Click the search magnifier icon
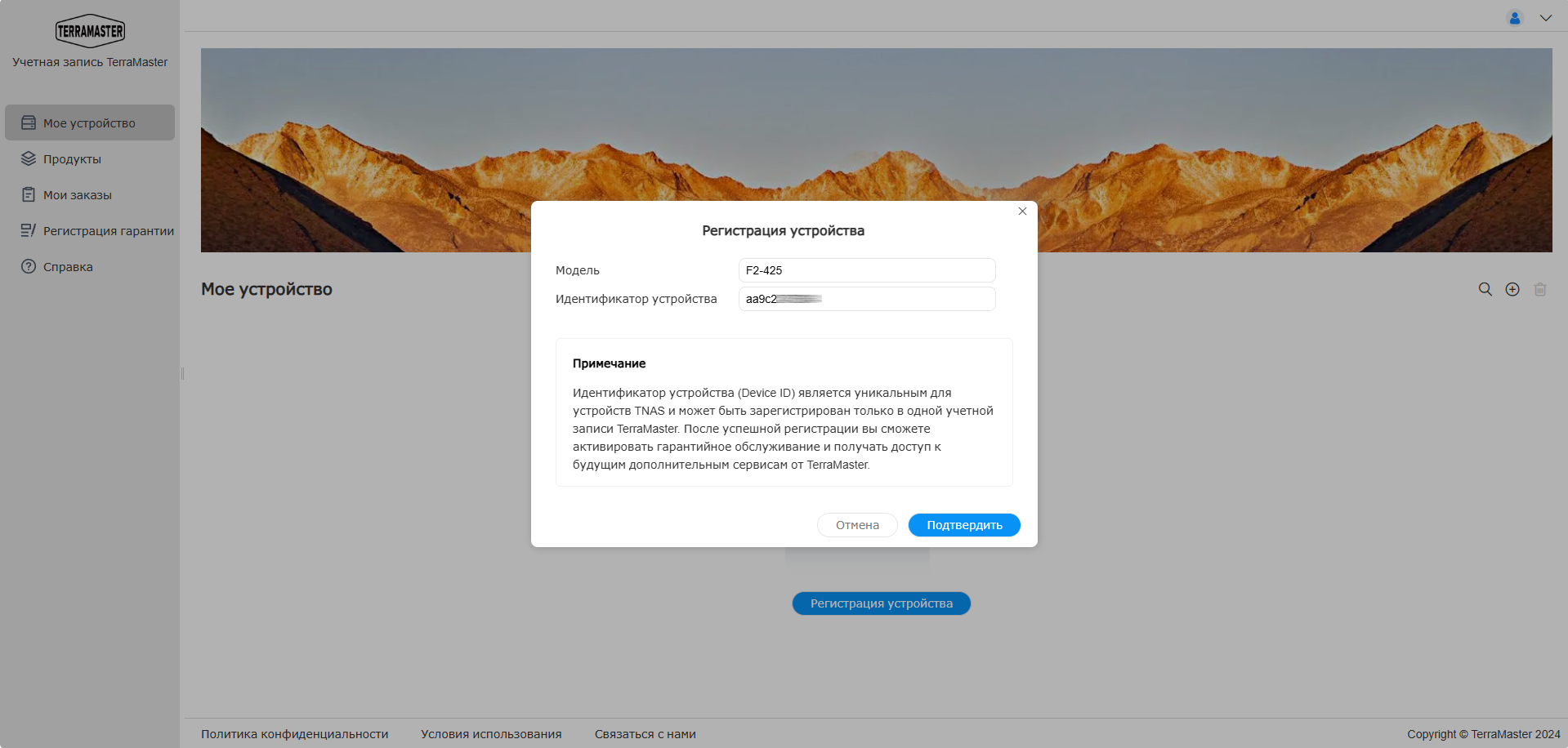Viewport: 1568px width, 748px height. pos(1485,289)
